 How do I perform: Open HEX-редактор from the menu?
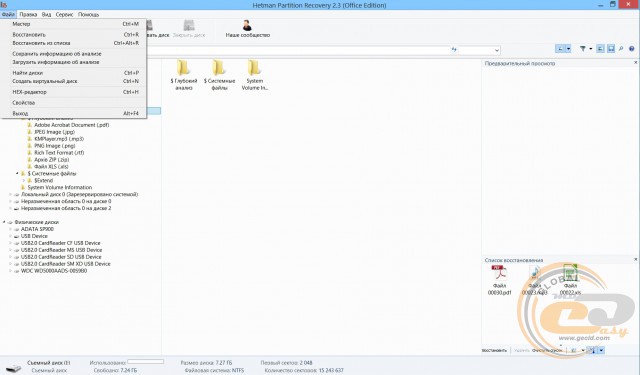[x=73, y=92]
